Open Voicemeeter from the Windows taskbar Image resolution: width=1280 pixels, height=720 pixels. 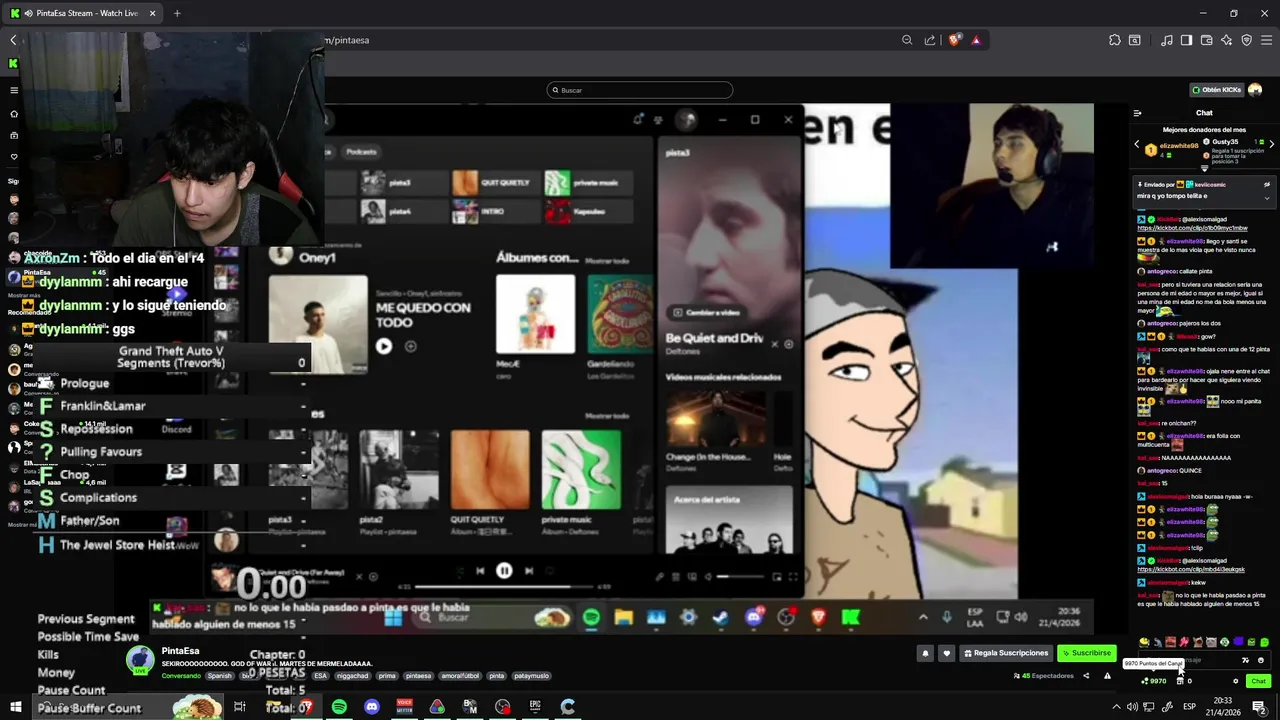coord(405,707)
